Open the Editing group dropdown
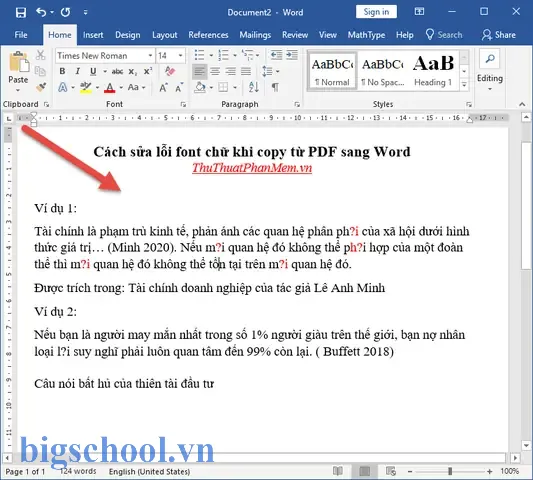The height and width of the screenshot is (480, 533). (x=489, y=71)
